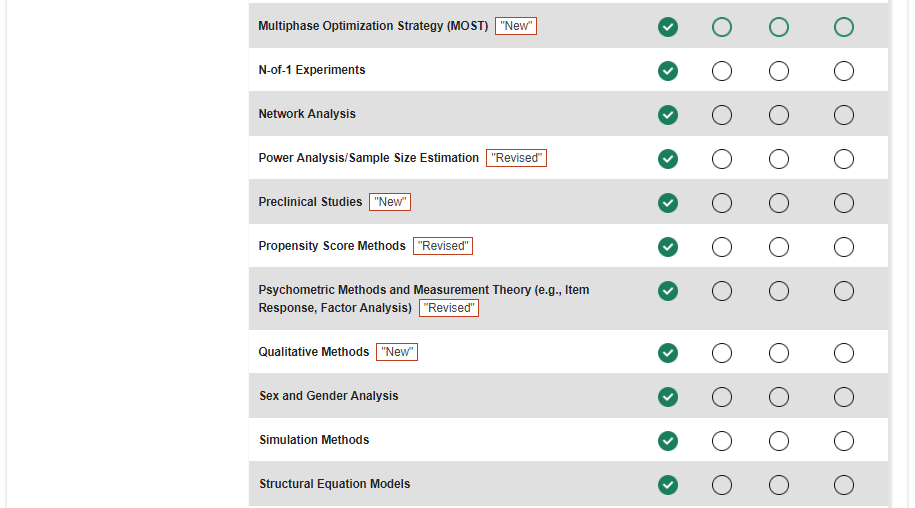The width and height of the screenshot is (915, 508).
Task: Select third radio for Sex and Gender Analysis
Action: tap(779, 397)
